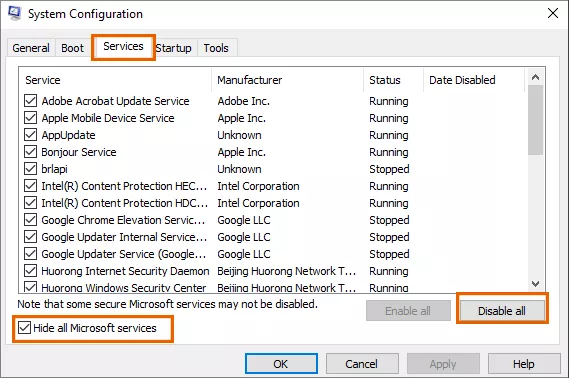569x378 pixels.
Task: Toggle Google Updater Internal Service checkbox
Action: [30, 237]
